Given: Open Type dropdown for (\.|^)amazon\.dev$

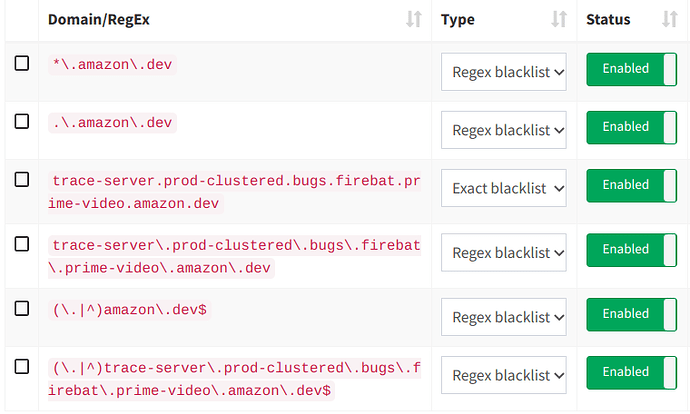Looking at the screenshot, I should pos(504,317).
